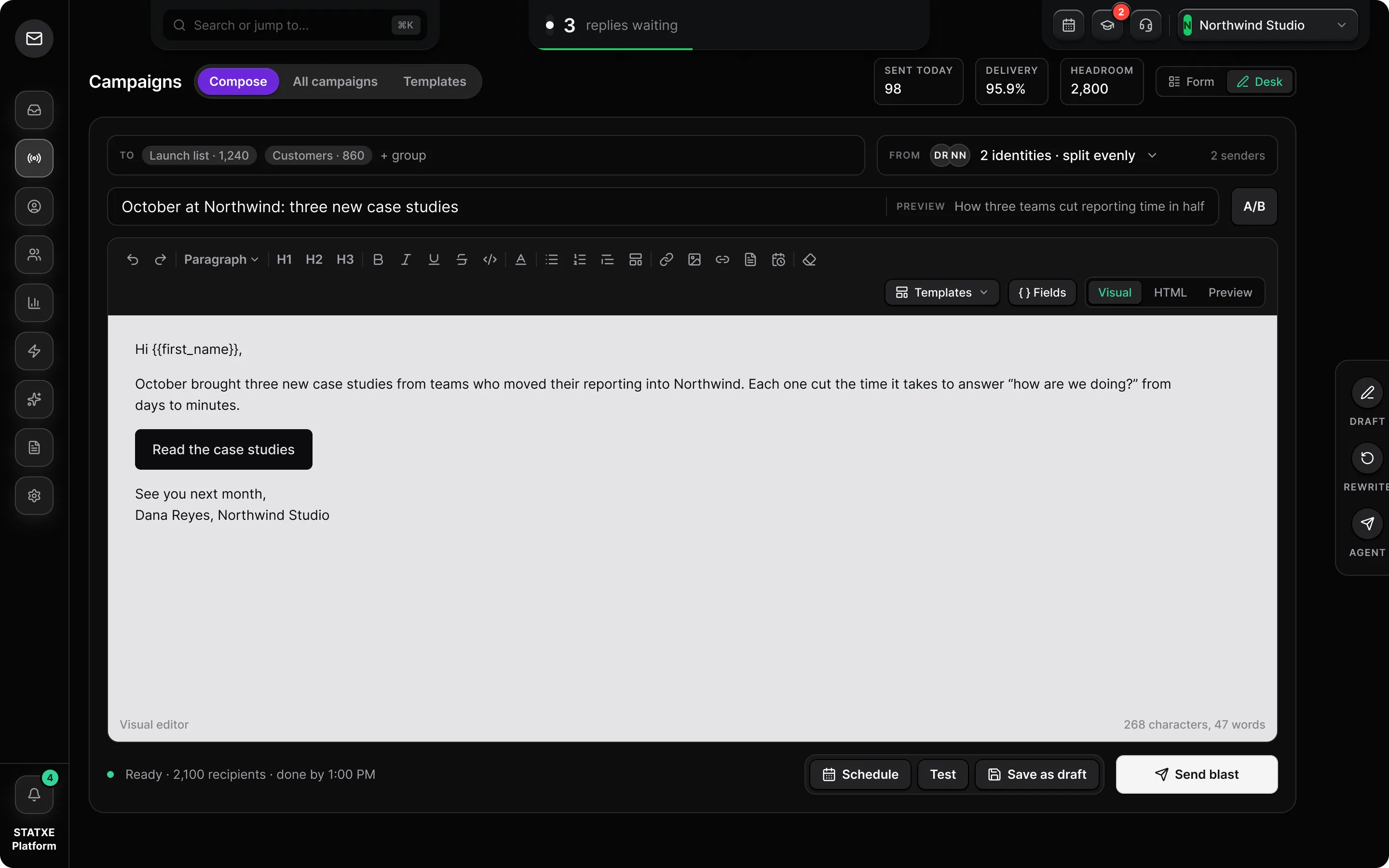
Task: Apply underline formatting
Action: coord(434,259)
